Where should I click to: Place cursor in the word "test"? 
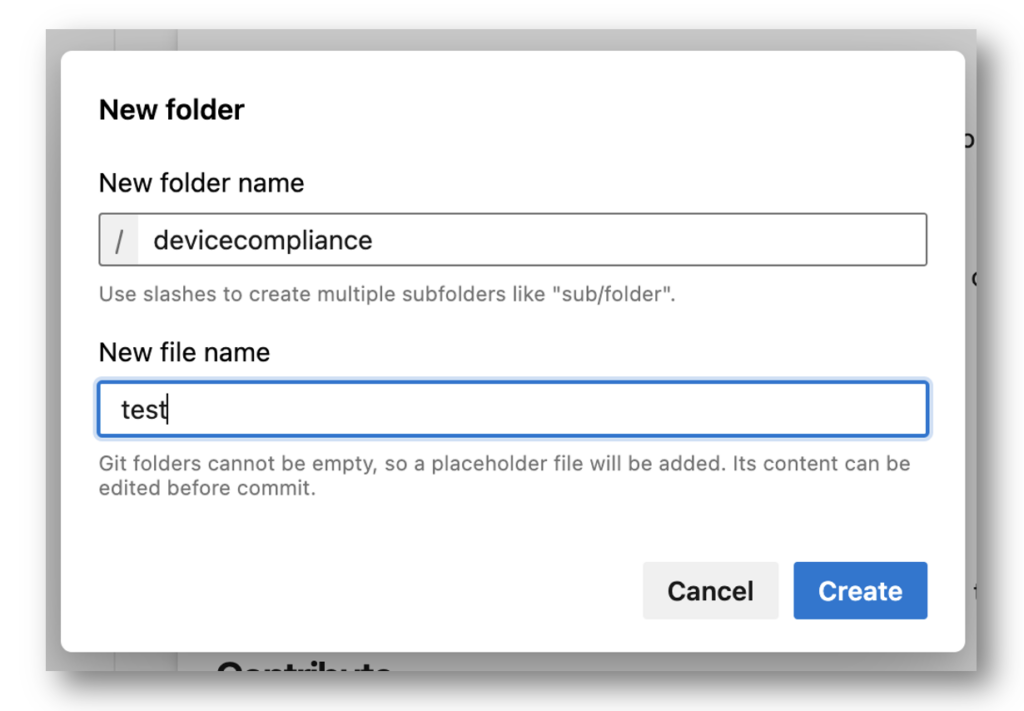pyautogui.click(x=144, y=410)
